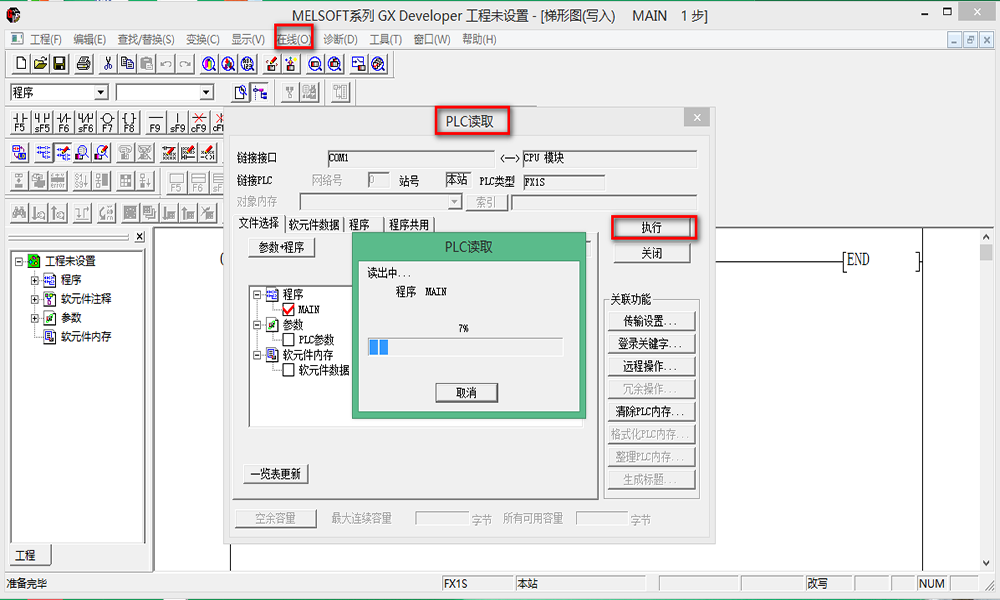Click the Cut scissors icon
1000x600 pixels.
(107, 64)
